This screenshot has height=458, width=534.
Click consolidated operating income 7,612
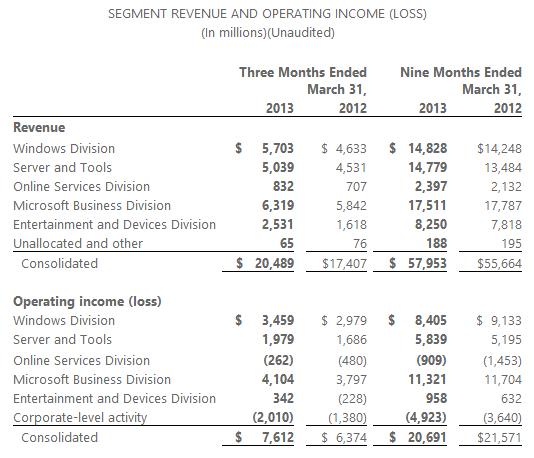pos(278,438)
